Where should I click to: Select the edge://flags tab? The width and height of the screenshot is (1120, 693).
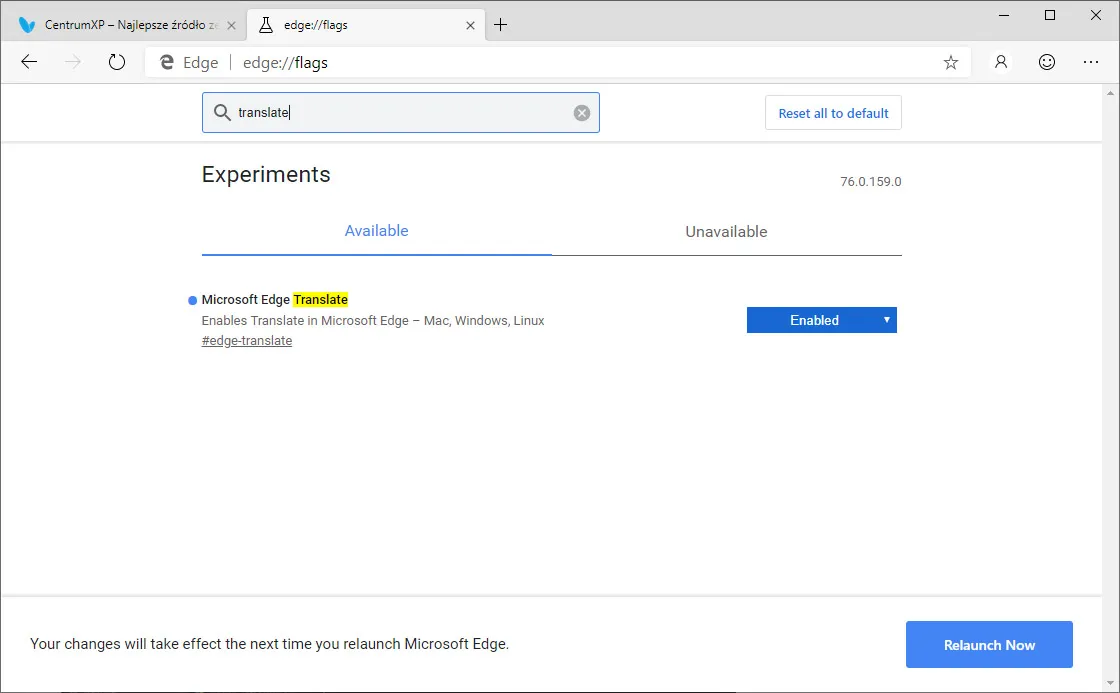[366, 25]
